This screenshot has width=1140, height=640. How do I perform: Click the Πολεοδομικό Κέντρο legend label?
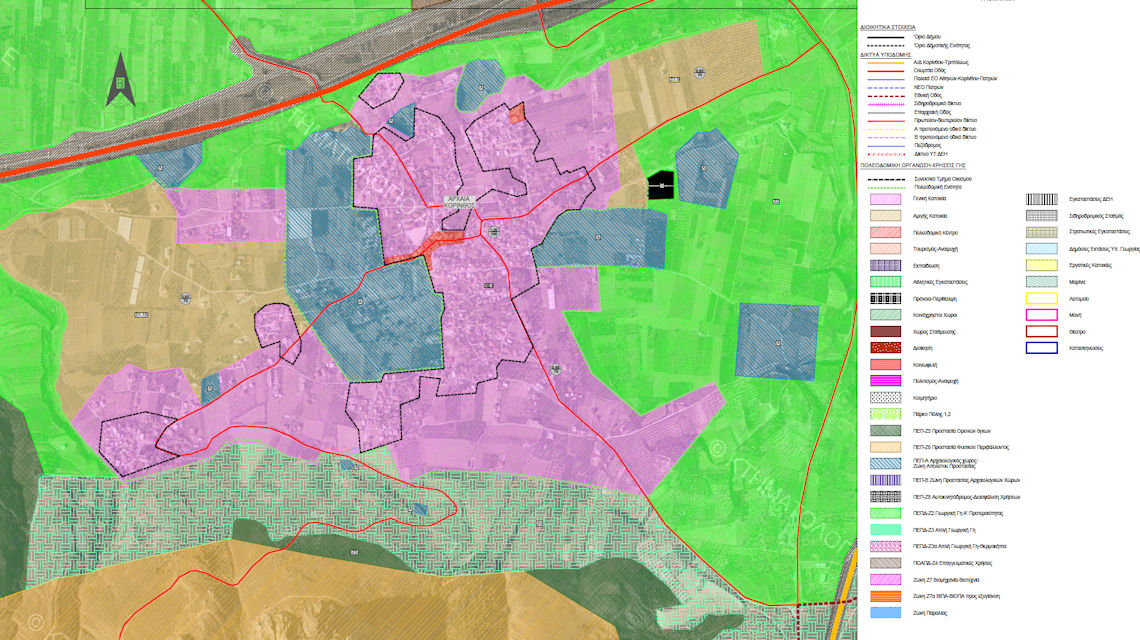click(x=935, y=233)
